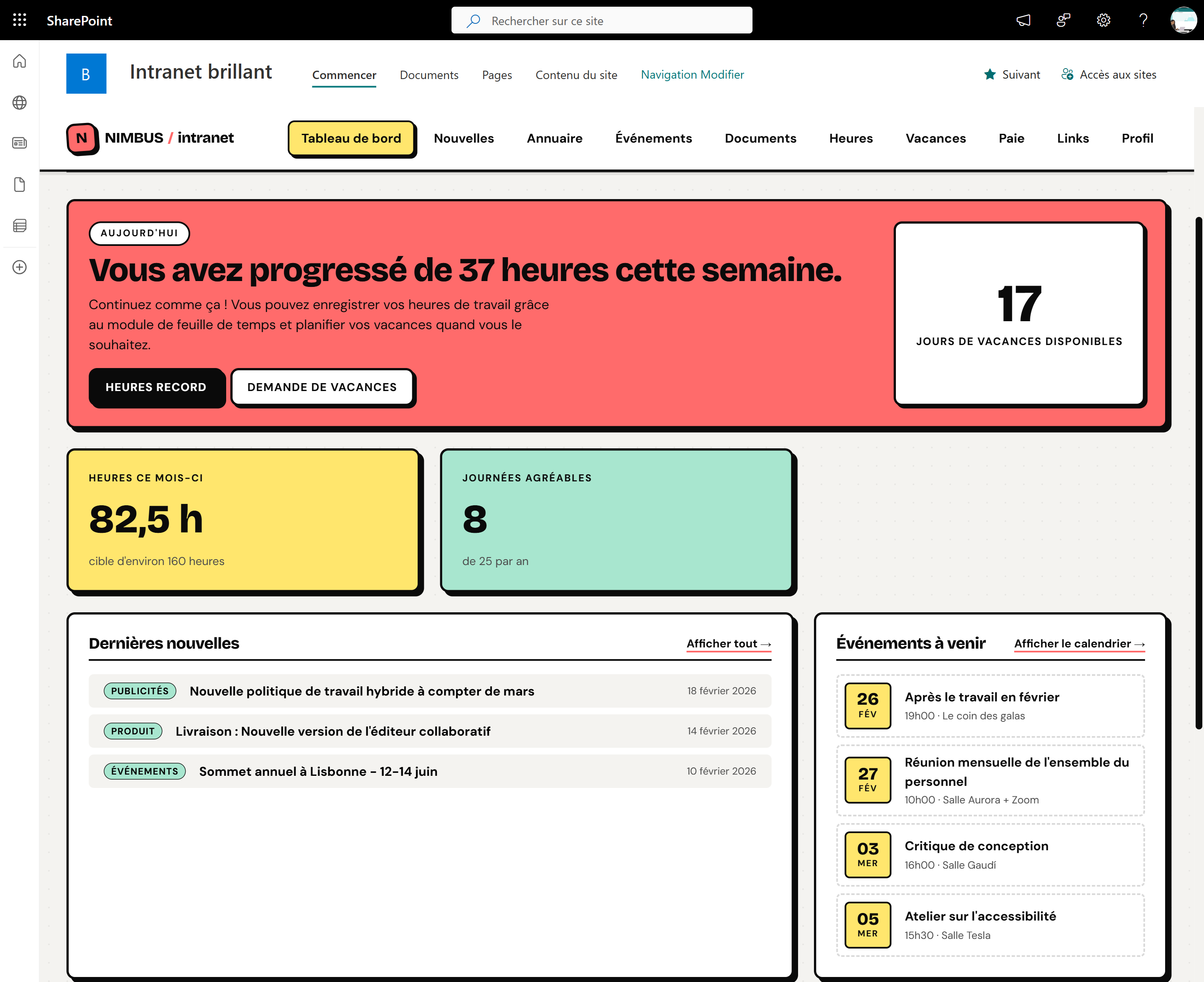This screenshot has width=1204, height=982.
Task: Click Navigation Modifier link
Action: 692,75
